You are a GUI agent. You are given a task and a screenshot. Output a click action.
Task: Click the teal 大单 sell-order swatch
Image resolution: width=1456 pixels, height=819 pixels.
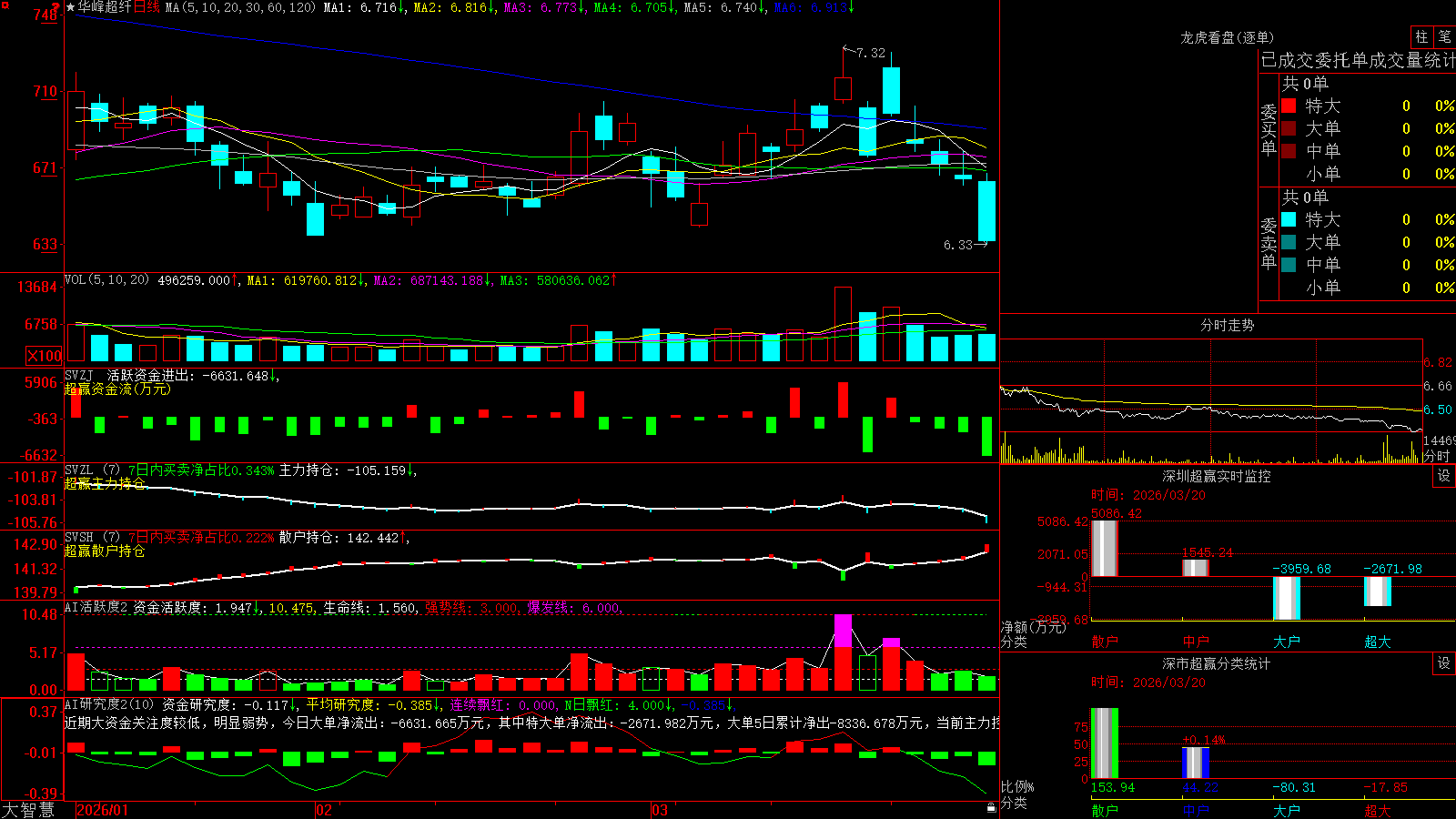[1289, 242]
